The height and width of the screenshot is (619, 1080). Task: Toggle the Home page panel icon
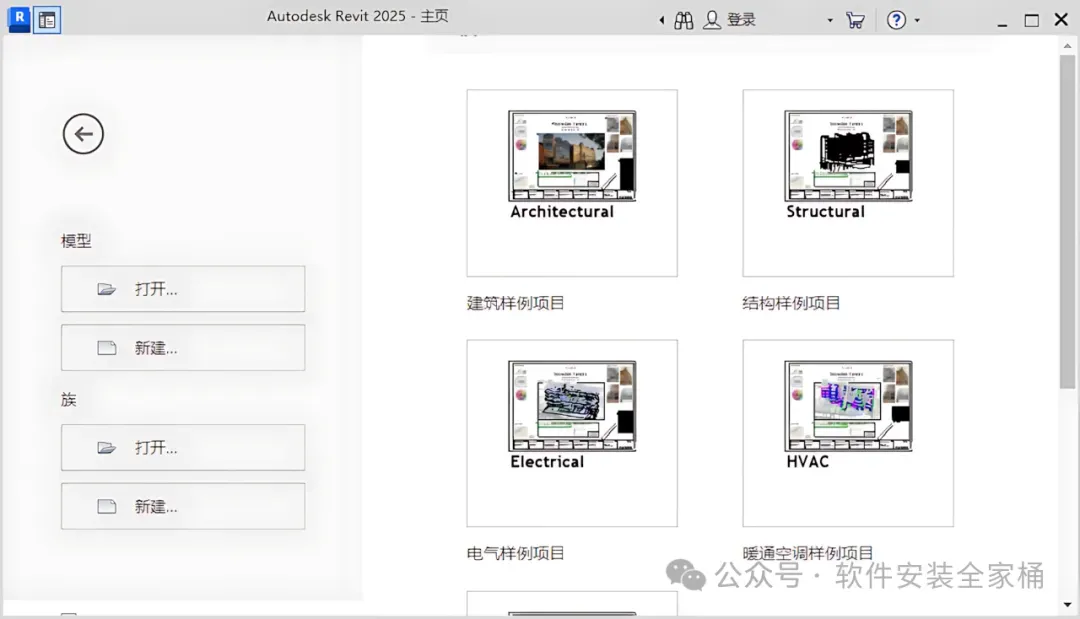click(47, 20)
